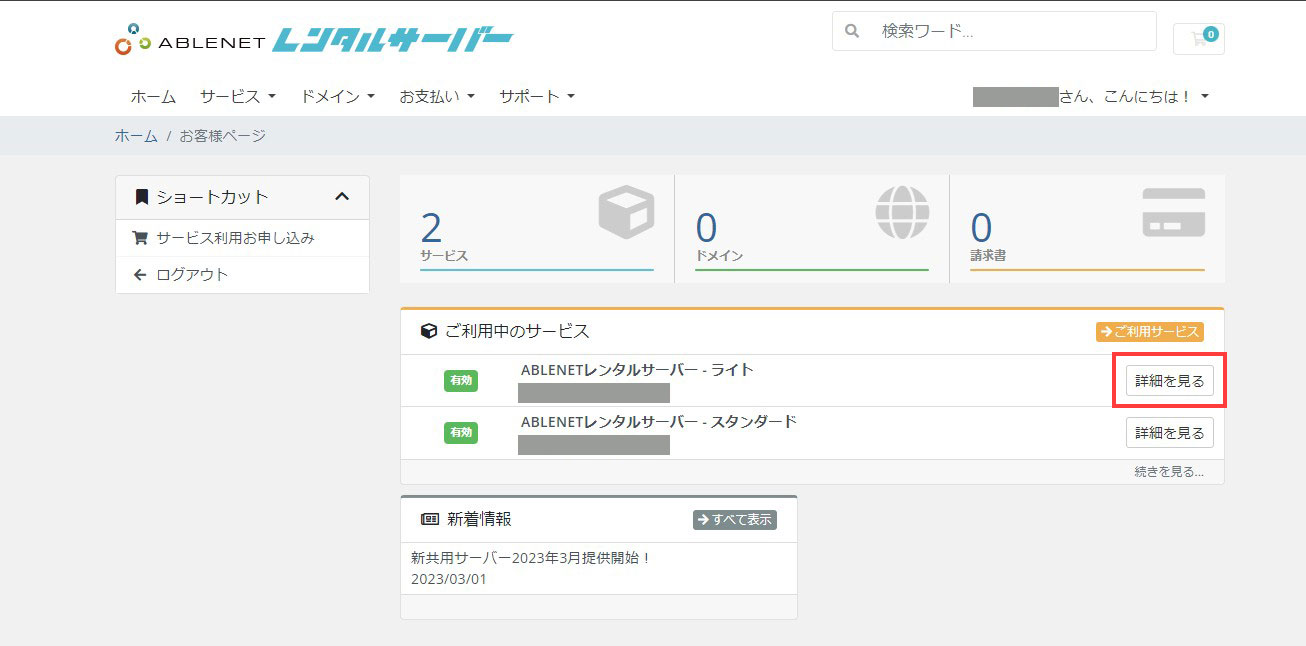
Task: Click the newspaper icon beside 新着情報
Action: [x=430, y=519]
